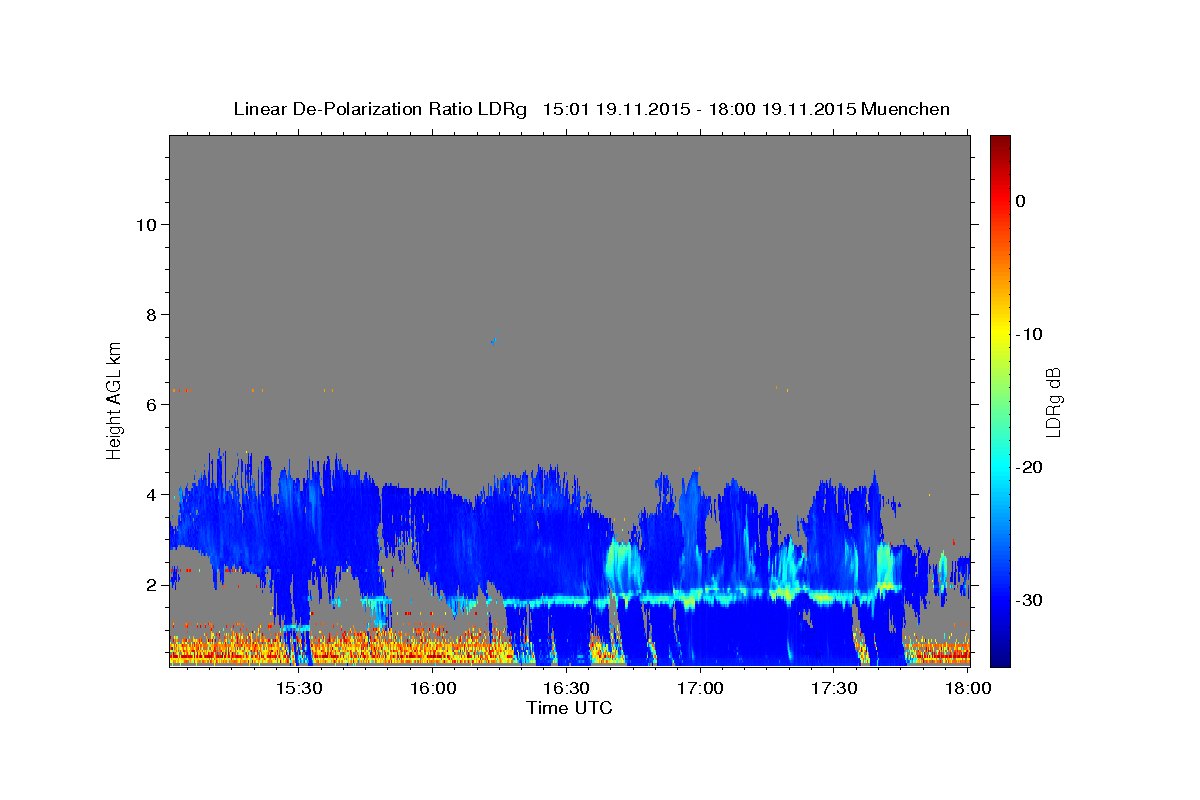Click the 17:30 time tick label

(834, 689)
